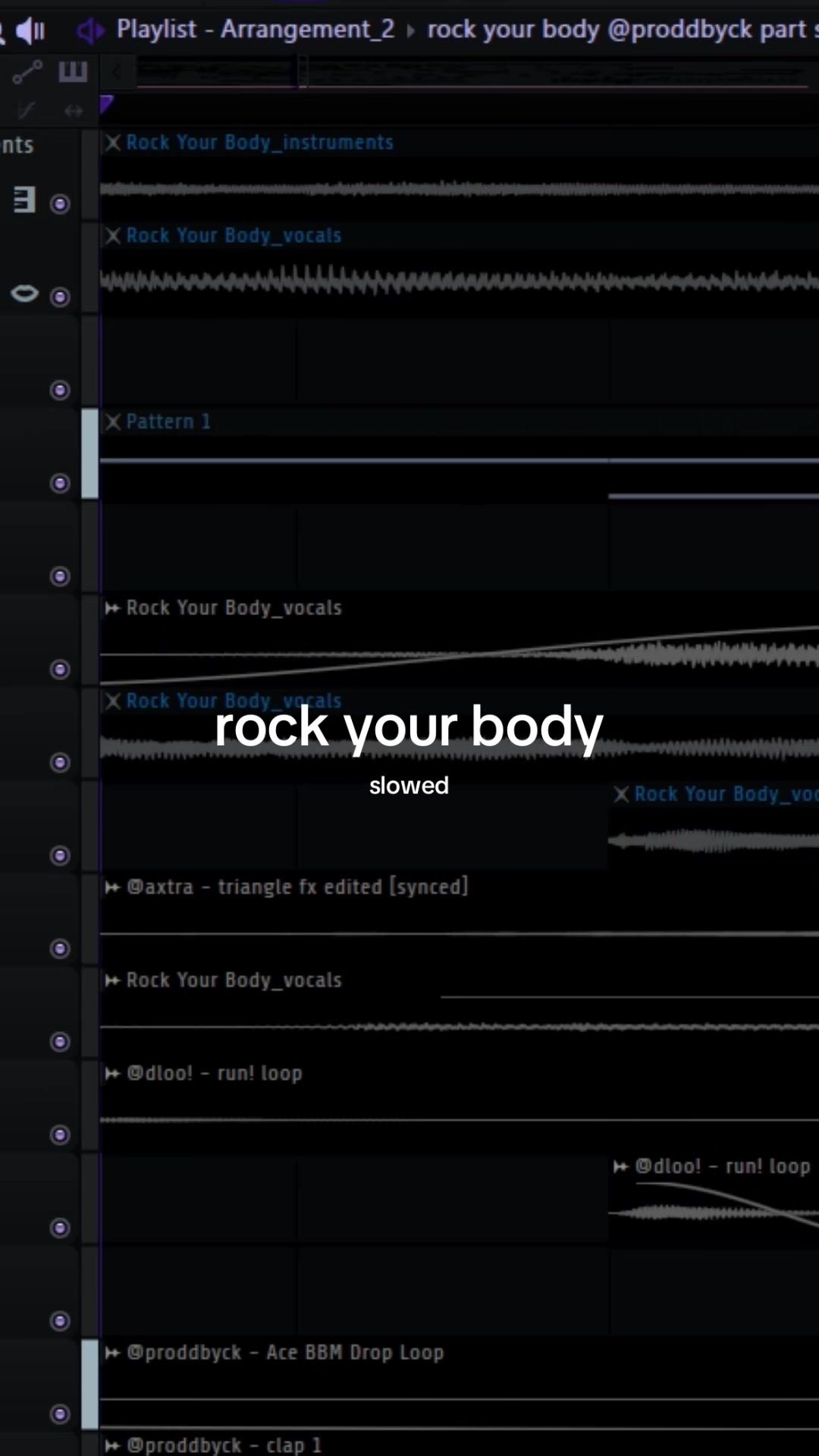Click the speaker audio-clip icon in the playlist header
The width and height of the screenshot is (819, 1456).
[30, 30]
